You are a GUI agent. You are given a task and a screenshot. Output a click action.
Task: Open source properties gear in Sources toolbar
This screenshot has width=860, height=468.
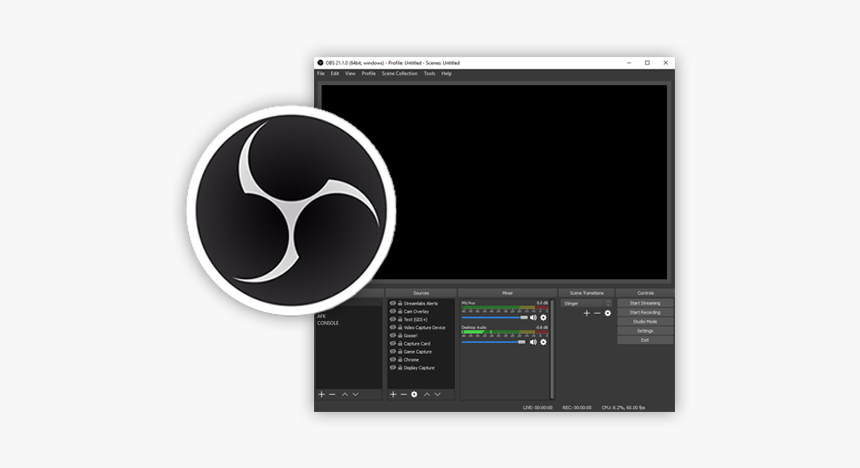414,394
